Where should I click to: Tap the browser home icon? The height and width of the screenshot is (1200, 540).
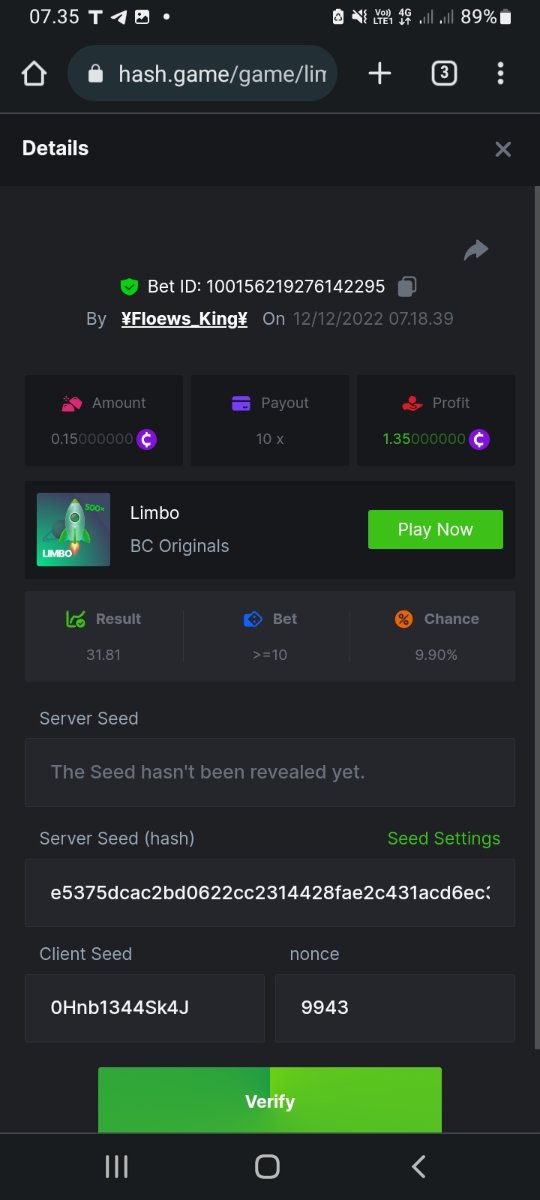[34, 74]
